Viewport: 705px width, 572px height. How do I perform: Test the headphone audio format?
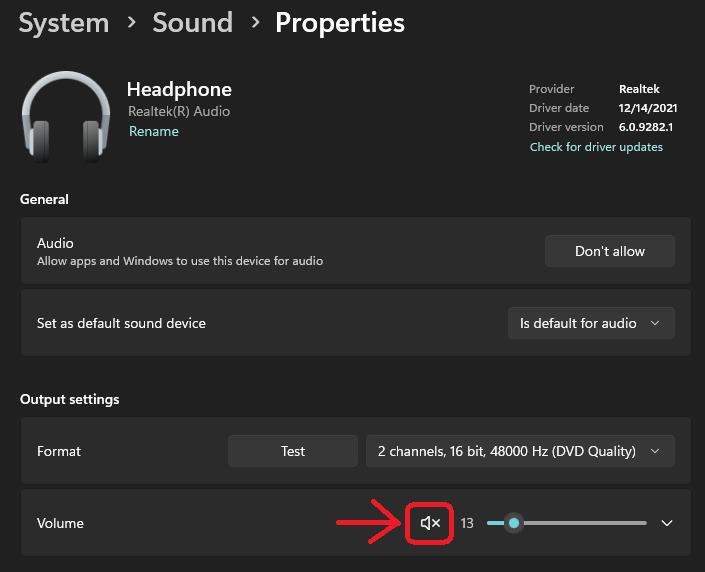(x=292, y=451)
